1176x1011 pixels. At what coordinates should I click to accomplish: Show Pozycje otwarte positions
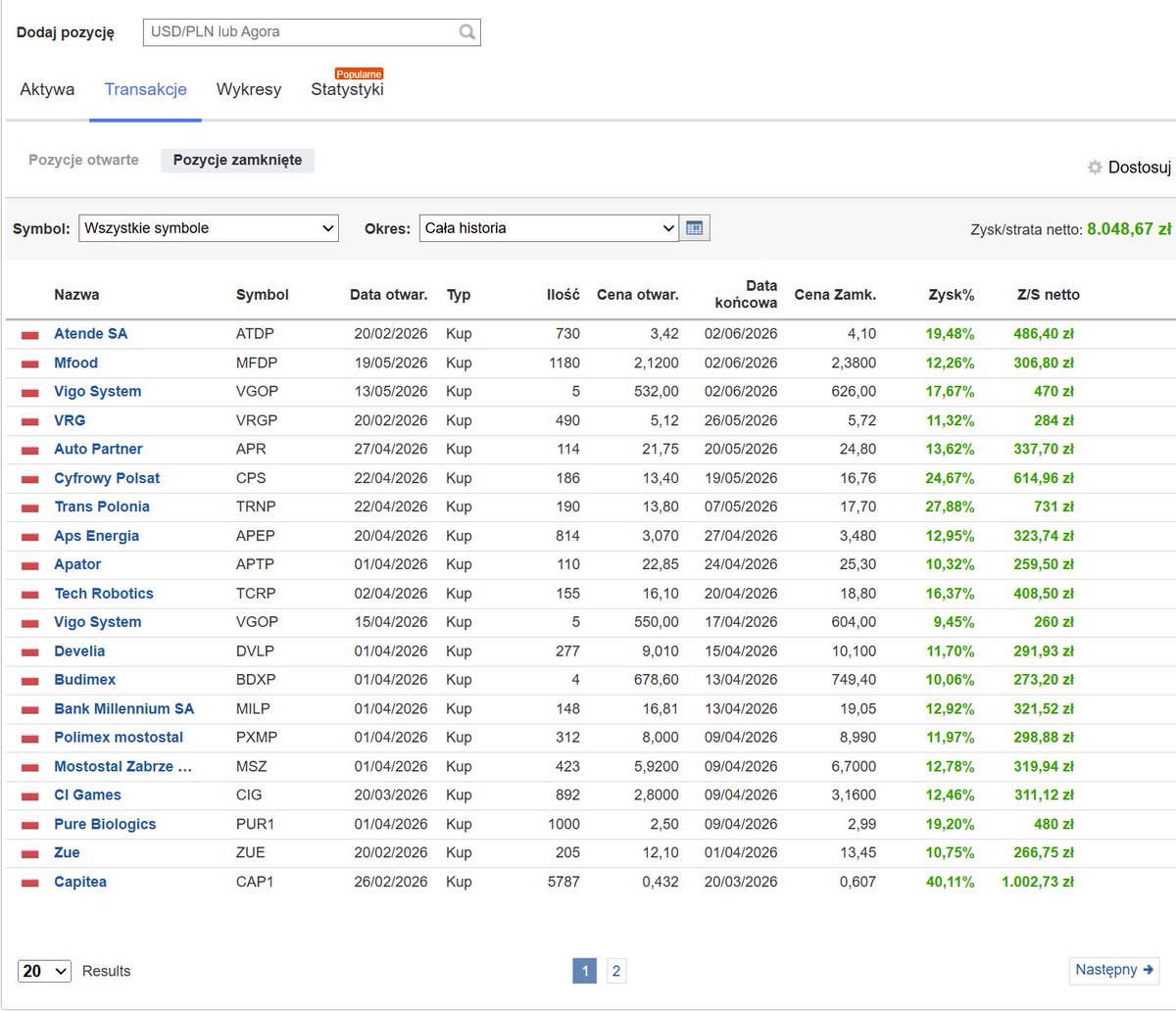click(x=83, y=160)
